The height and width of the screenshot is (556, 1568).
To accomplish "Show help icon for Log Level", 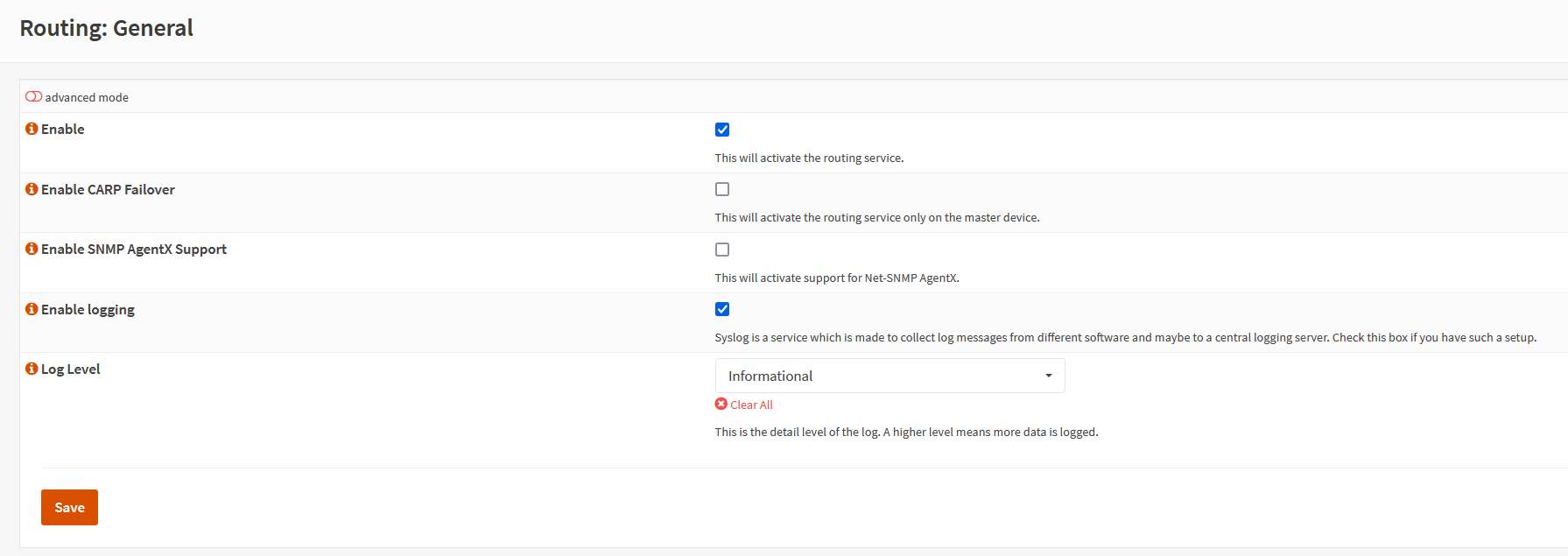I will click(x=32, y=369).
